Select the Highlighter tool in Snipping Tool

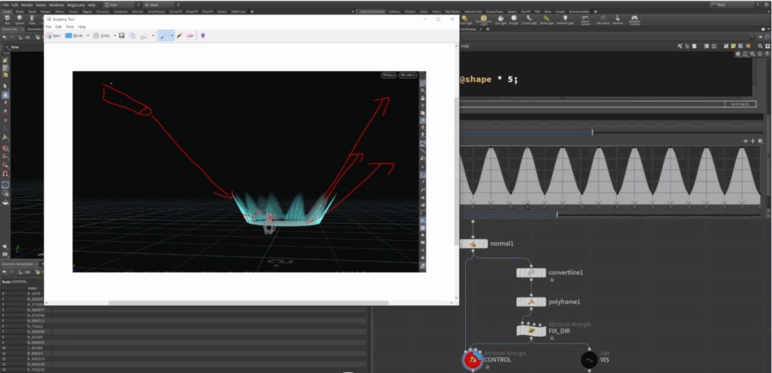180,35
